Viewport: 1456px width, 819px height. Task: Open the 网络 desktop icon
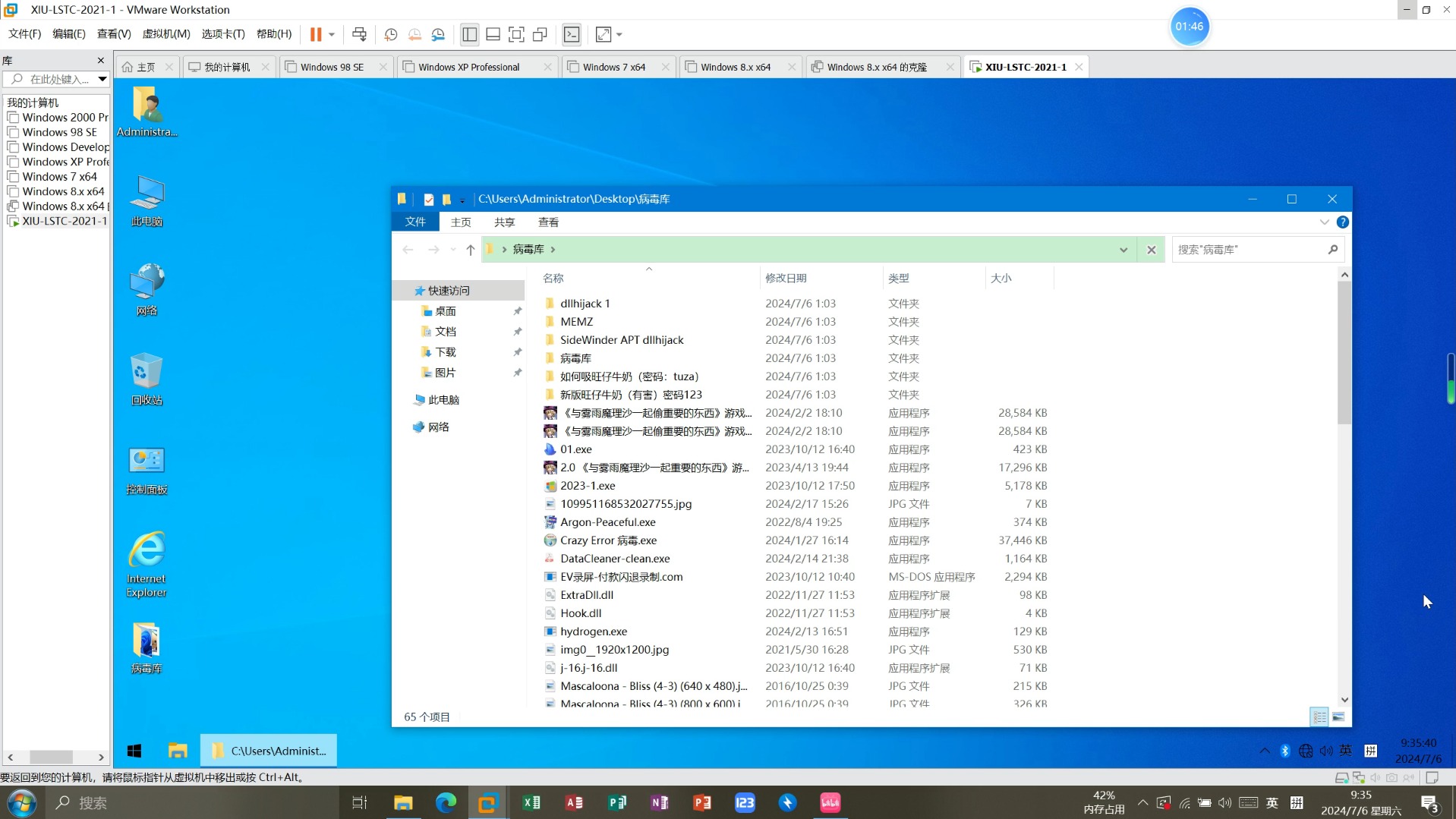[147, 290]
